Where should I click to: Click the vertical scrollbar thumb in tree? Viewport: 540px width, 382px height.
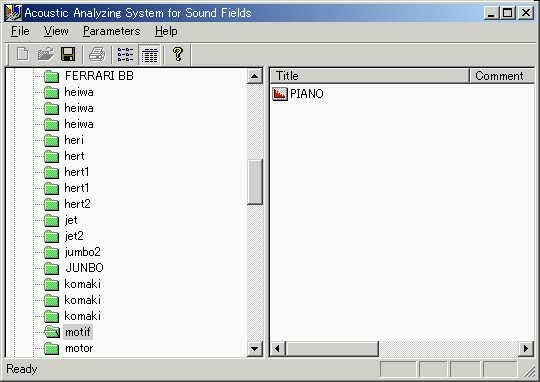(x=255, y=182)
